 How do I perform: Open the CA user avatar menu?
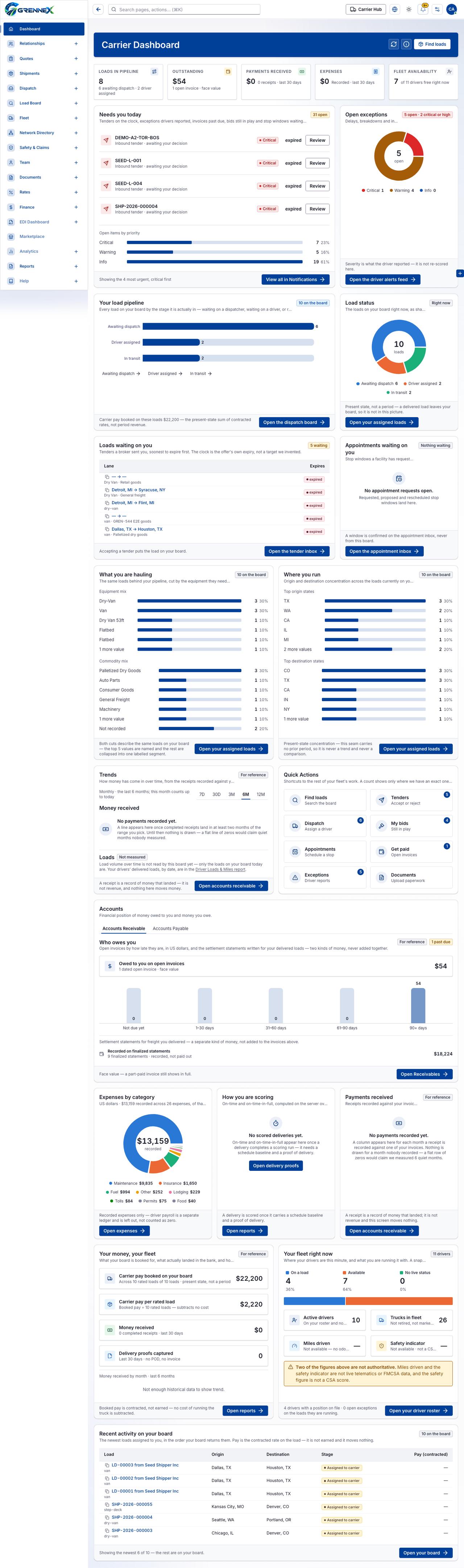point(451,9)
